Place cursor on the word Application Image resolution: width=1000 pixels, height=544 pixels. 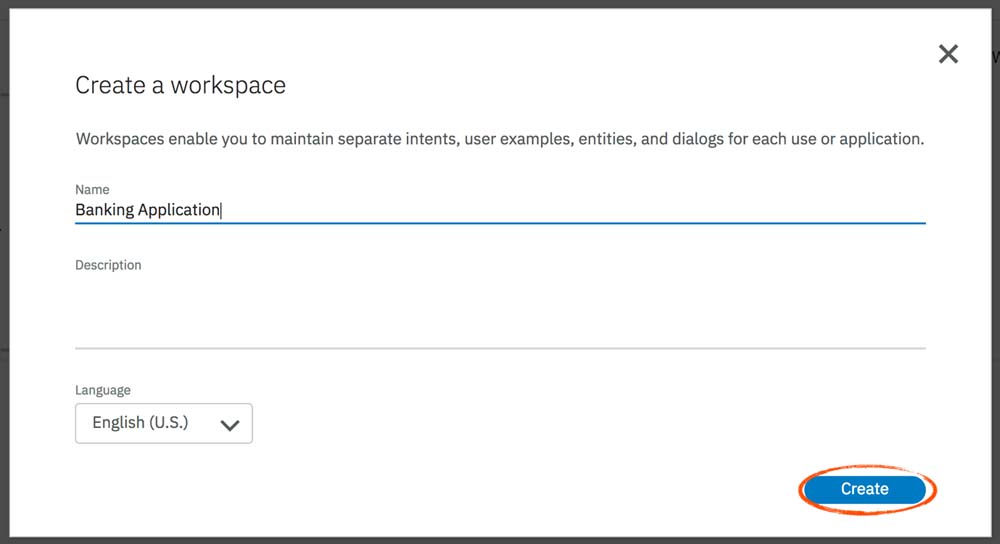(179, 210)
